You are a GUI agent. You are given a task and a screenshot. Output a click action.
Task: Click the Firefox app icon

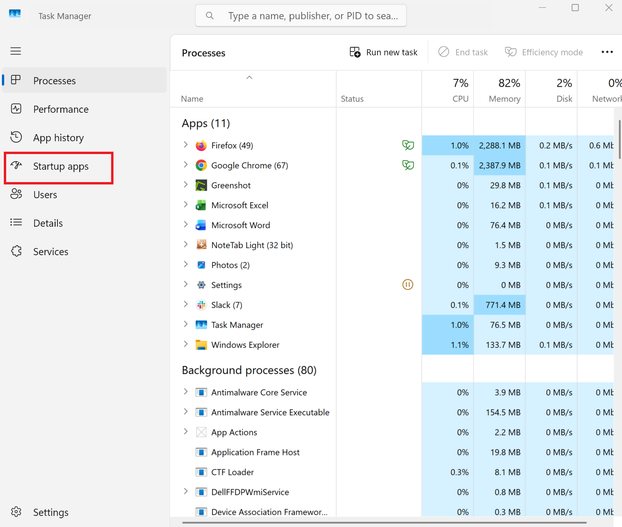pyautogui.click(x=201, y=146)
